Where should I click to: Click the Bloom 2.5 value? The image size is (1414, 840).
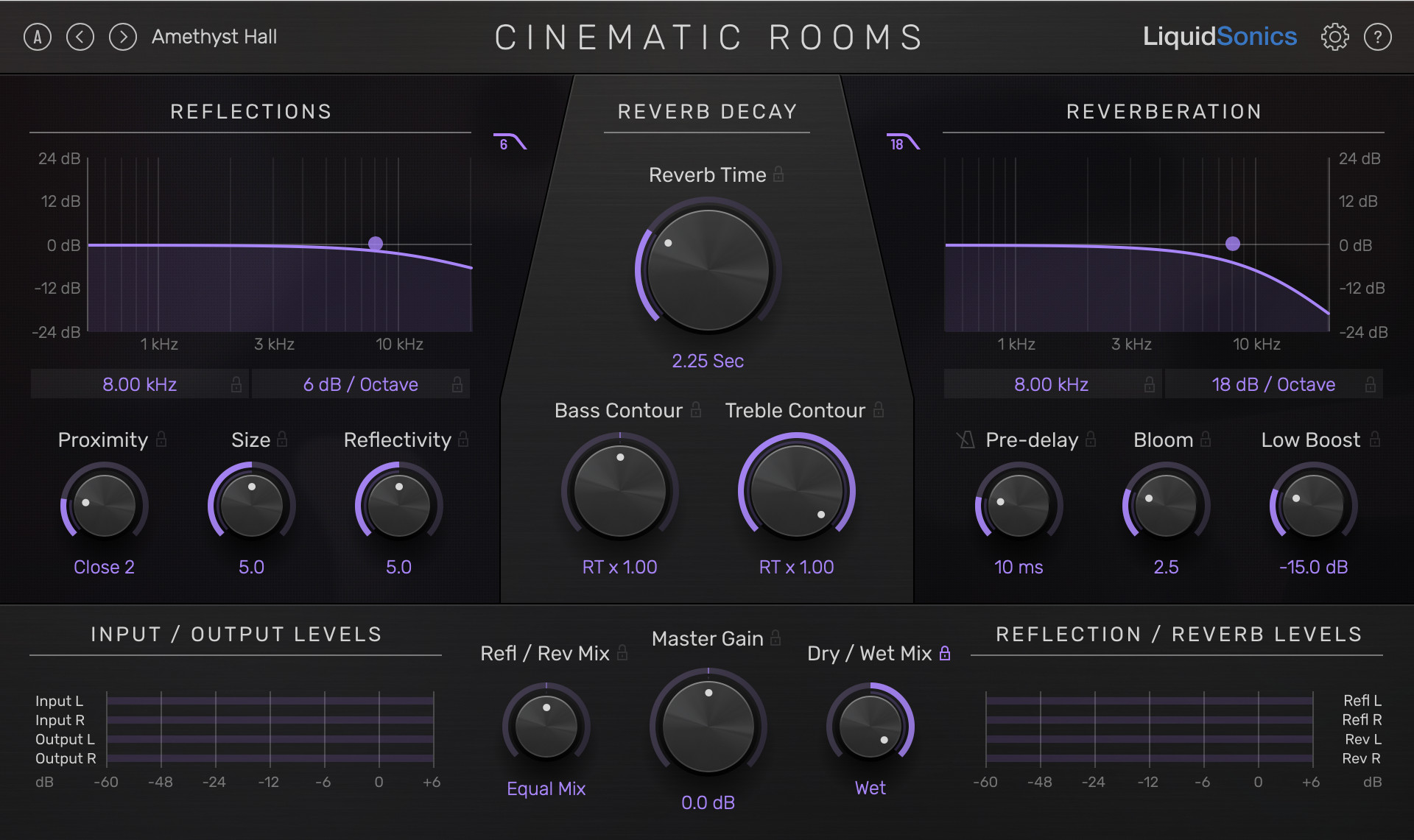point(1166,567)
